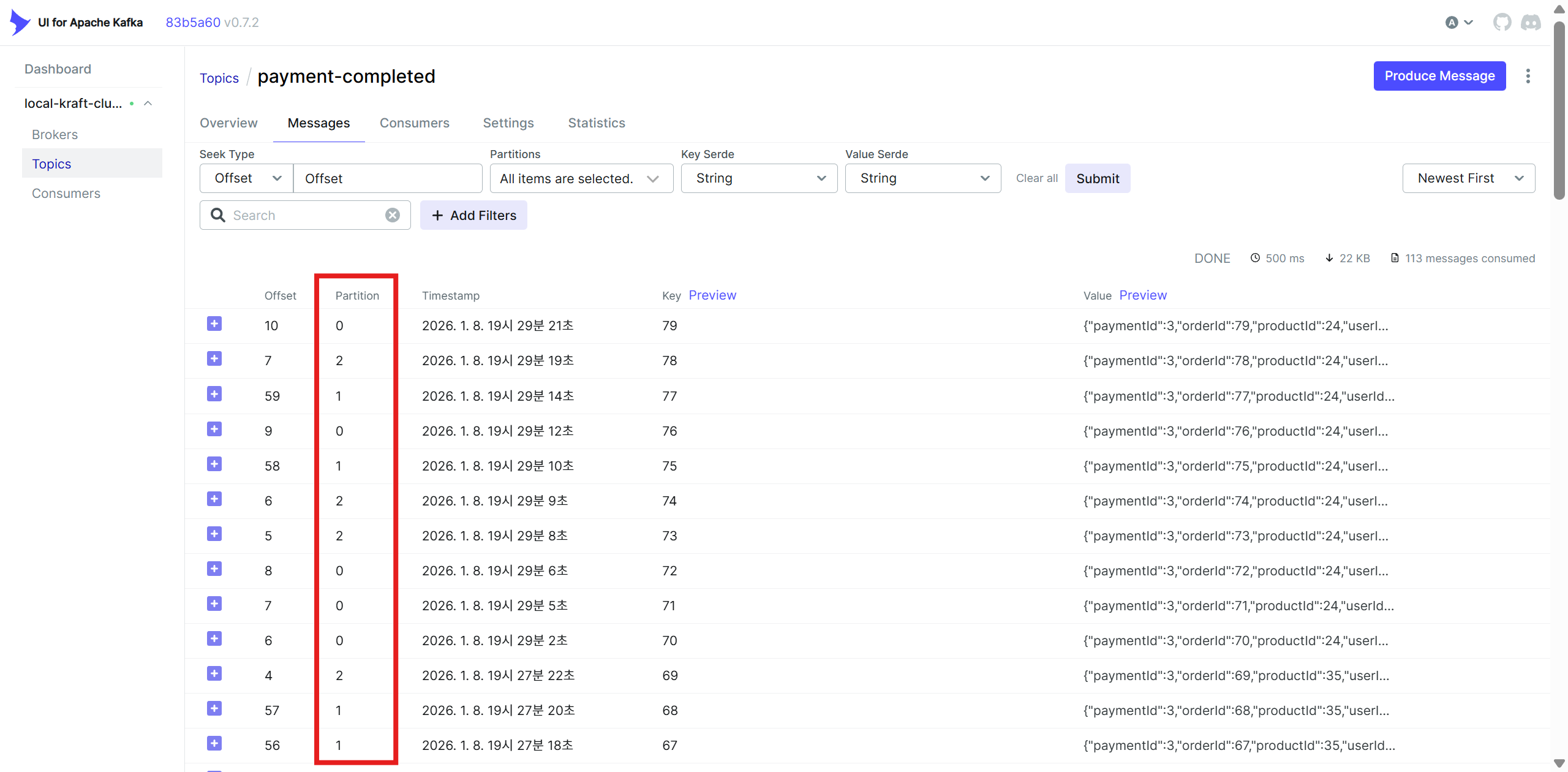Expand message row with offset 10

214,324
